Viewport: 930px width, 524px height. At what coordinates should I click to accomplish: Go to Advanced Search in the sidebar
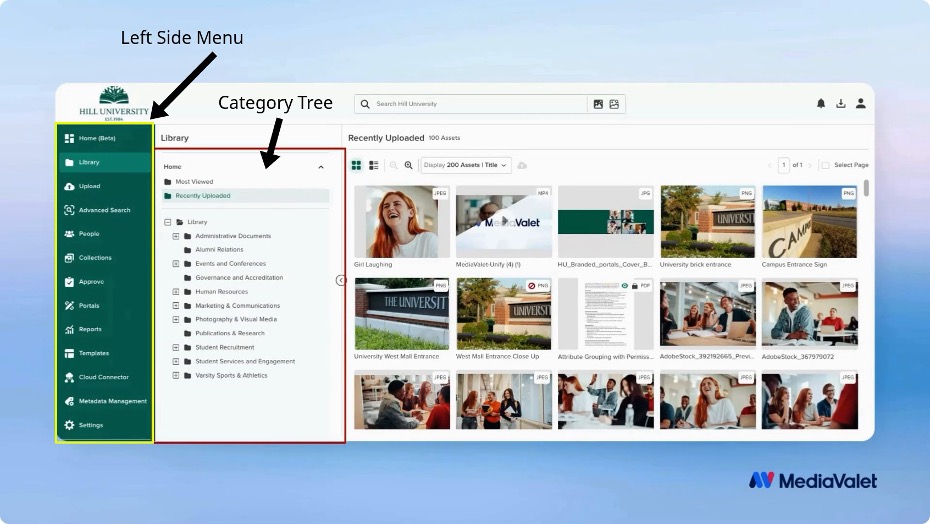coord(104,210)
